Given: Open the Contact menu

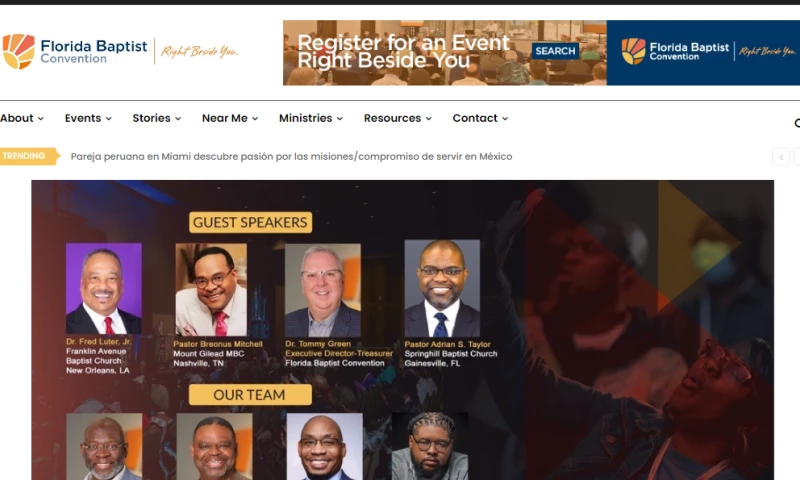Looking at the screenshot, I should (480, 118).
